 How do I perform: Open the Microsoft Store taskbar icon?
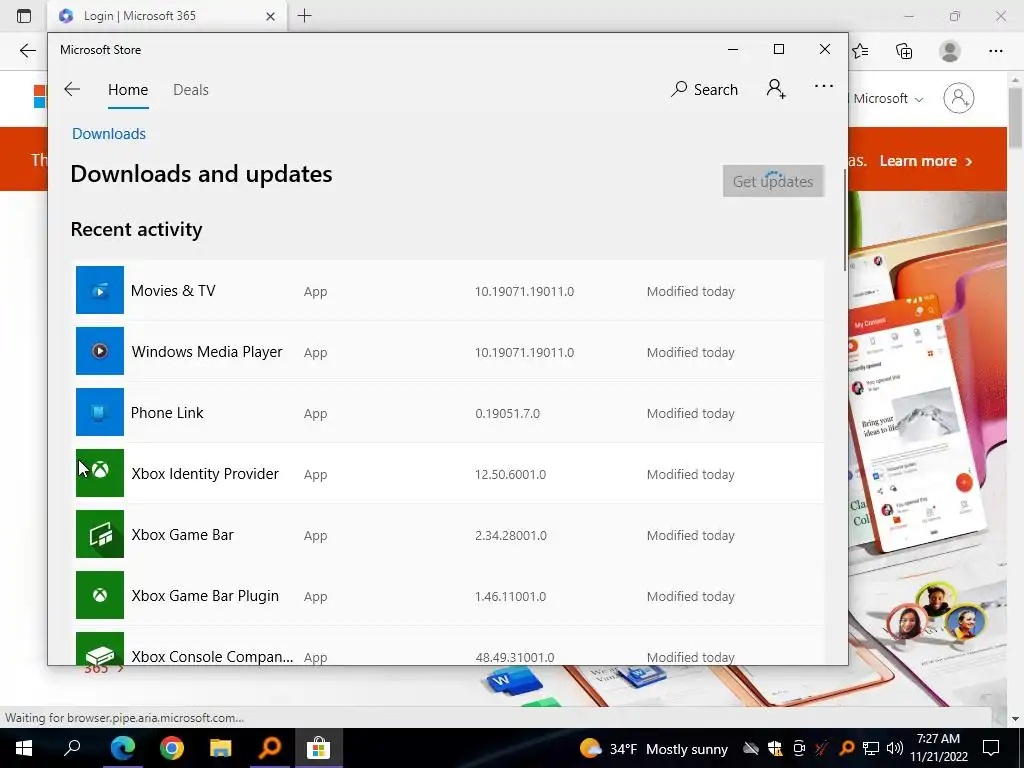pyautogui.click(x=318, y=748)
